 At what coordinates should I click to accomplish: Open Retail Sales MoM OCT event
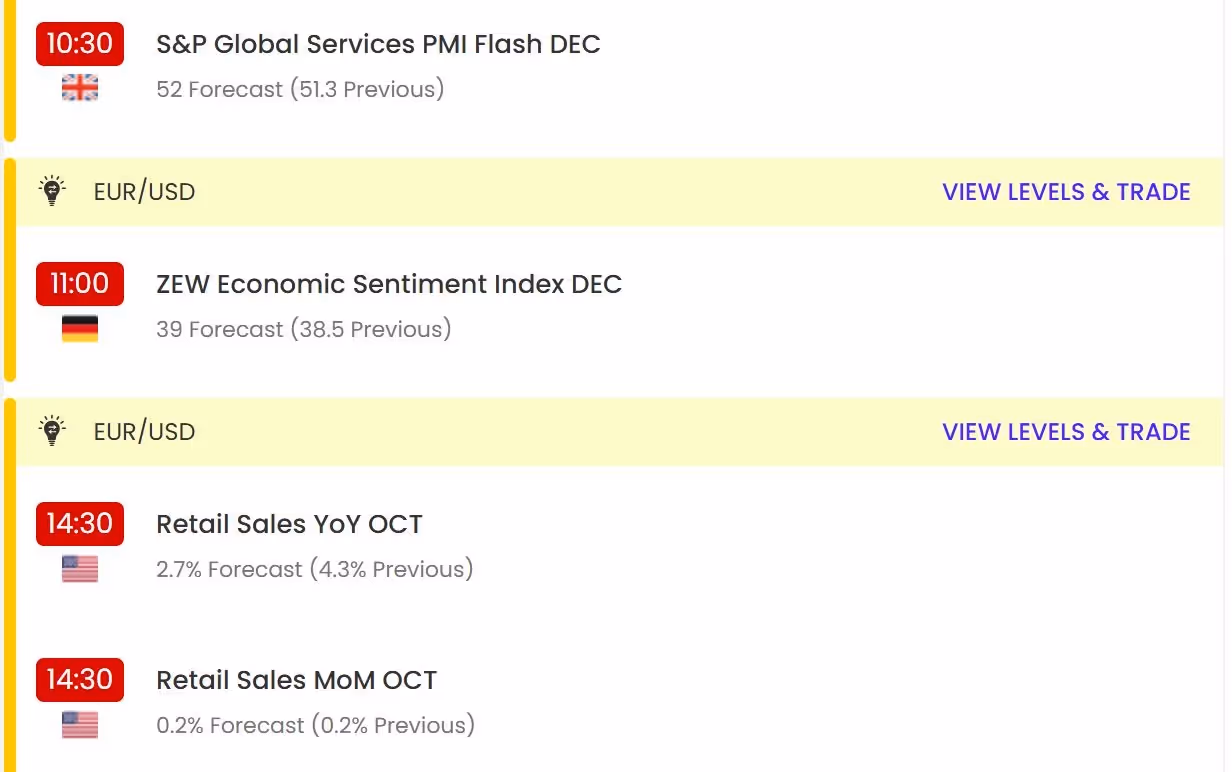296,680
